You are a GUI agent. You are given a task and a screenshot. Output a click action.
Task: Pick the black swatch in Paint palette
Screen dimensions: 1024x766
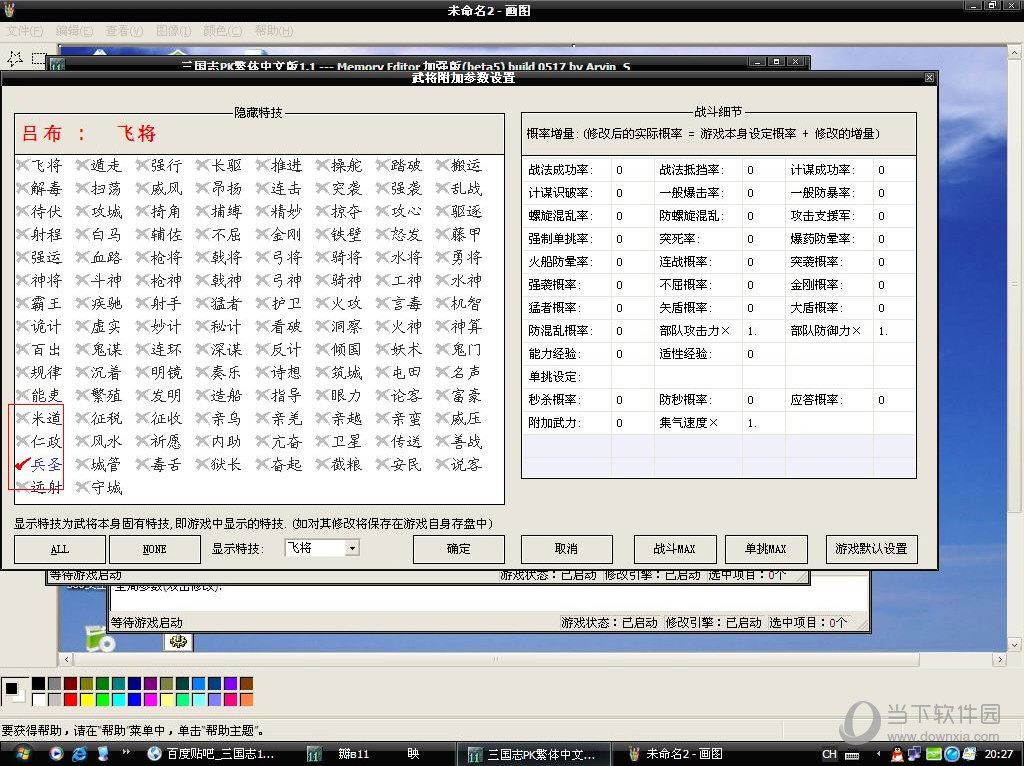(39, 684)
